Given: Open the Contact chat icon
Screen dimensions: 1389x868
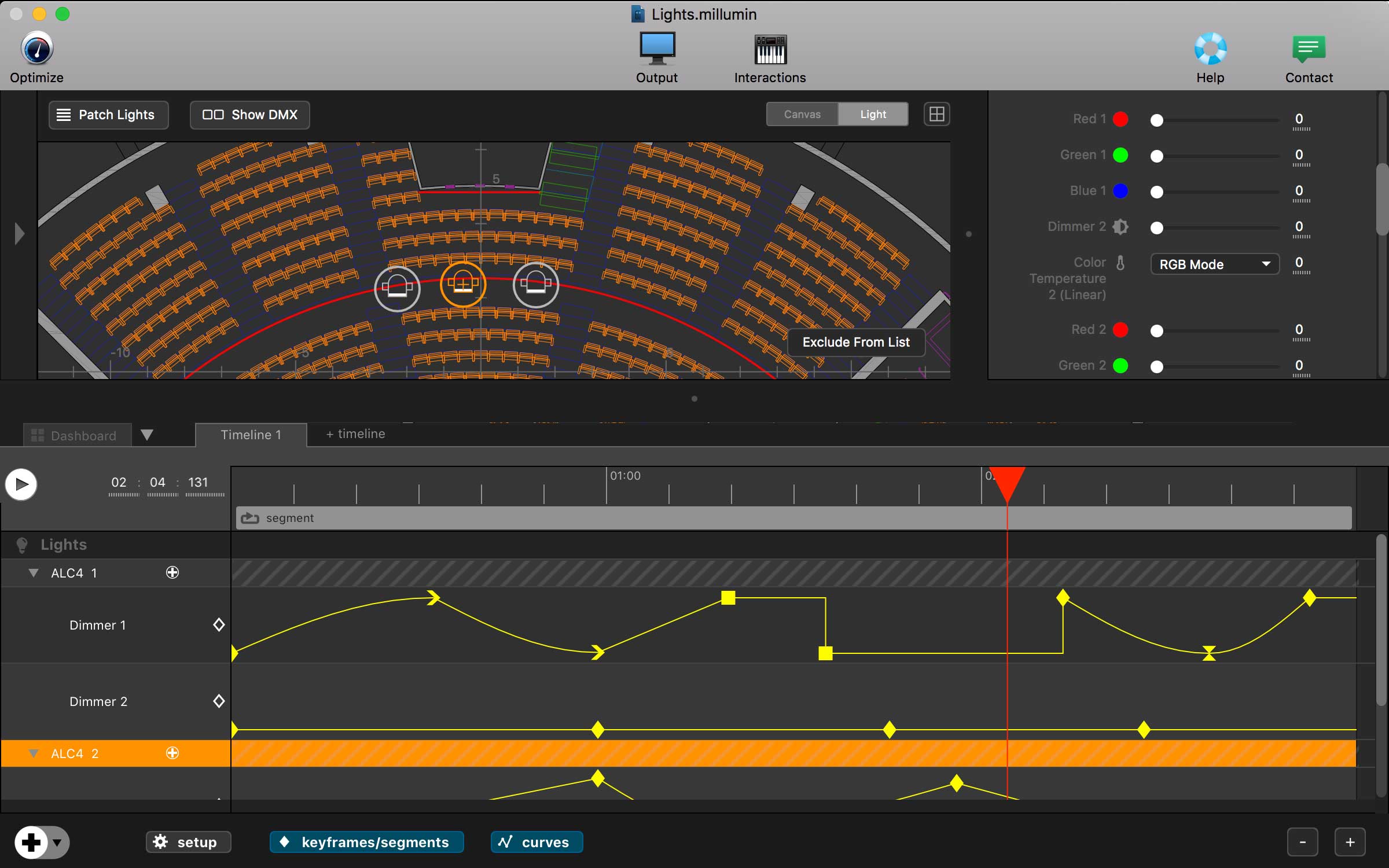Looking at the screenshot, I should (x=1309, y=49).
